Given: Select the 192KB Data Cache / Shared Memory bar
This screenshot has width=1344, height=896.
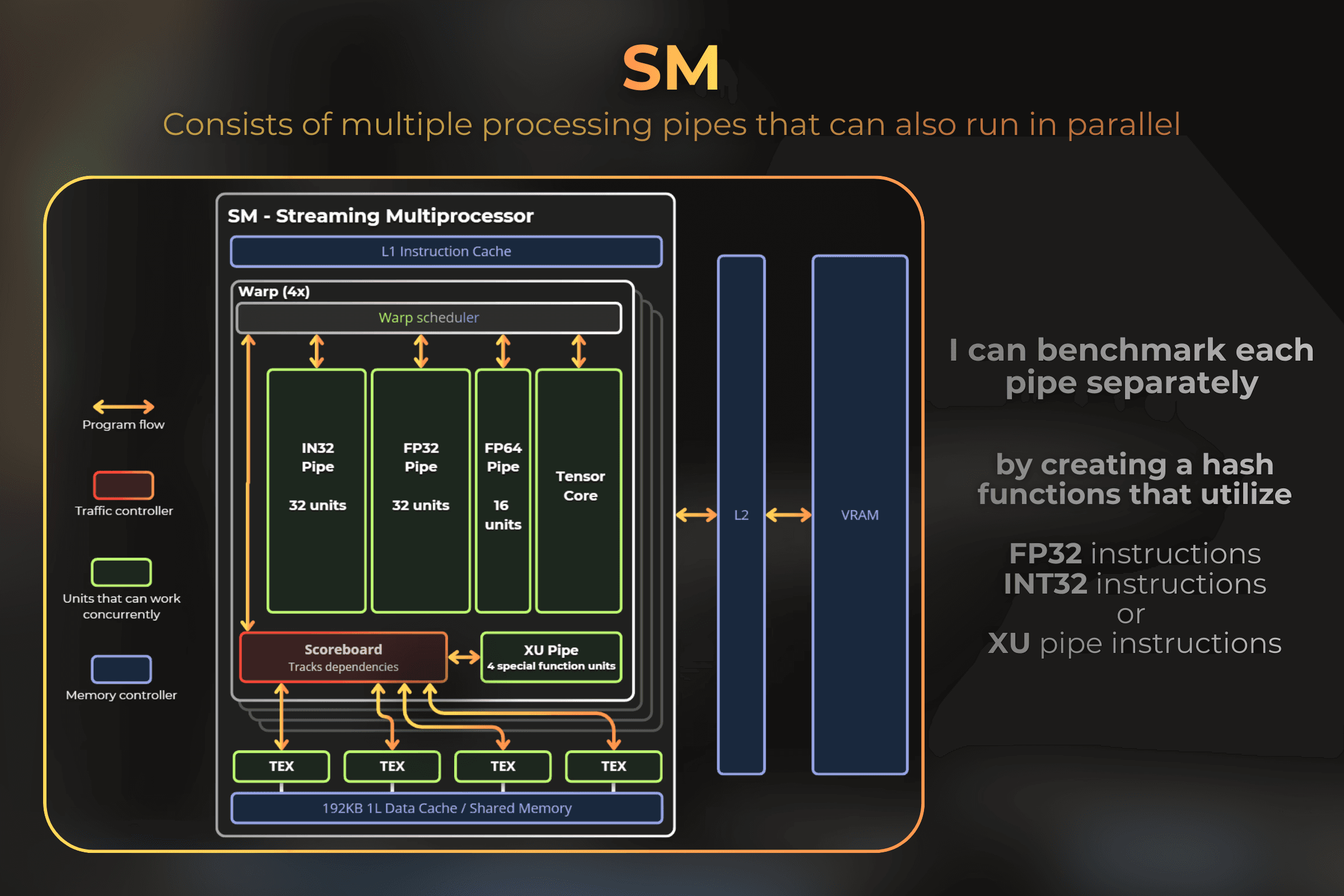Looking at the screenshot, I should [446, 808].
